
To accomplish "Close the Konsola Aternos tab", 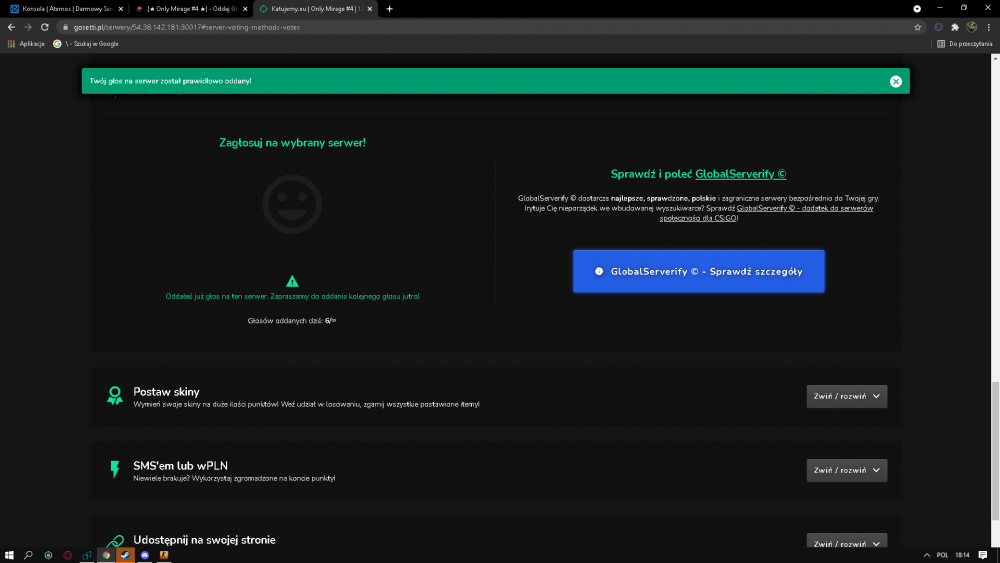I will coord(121,9).
